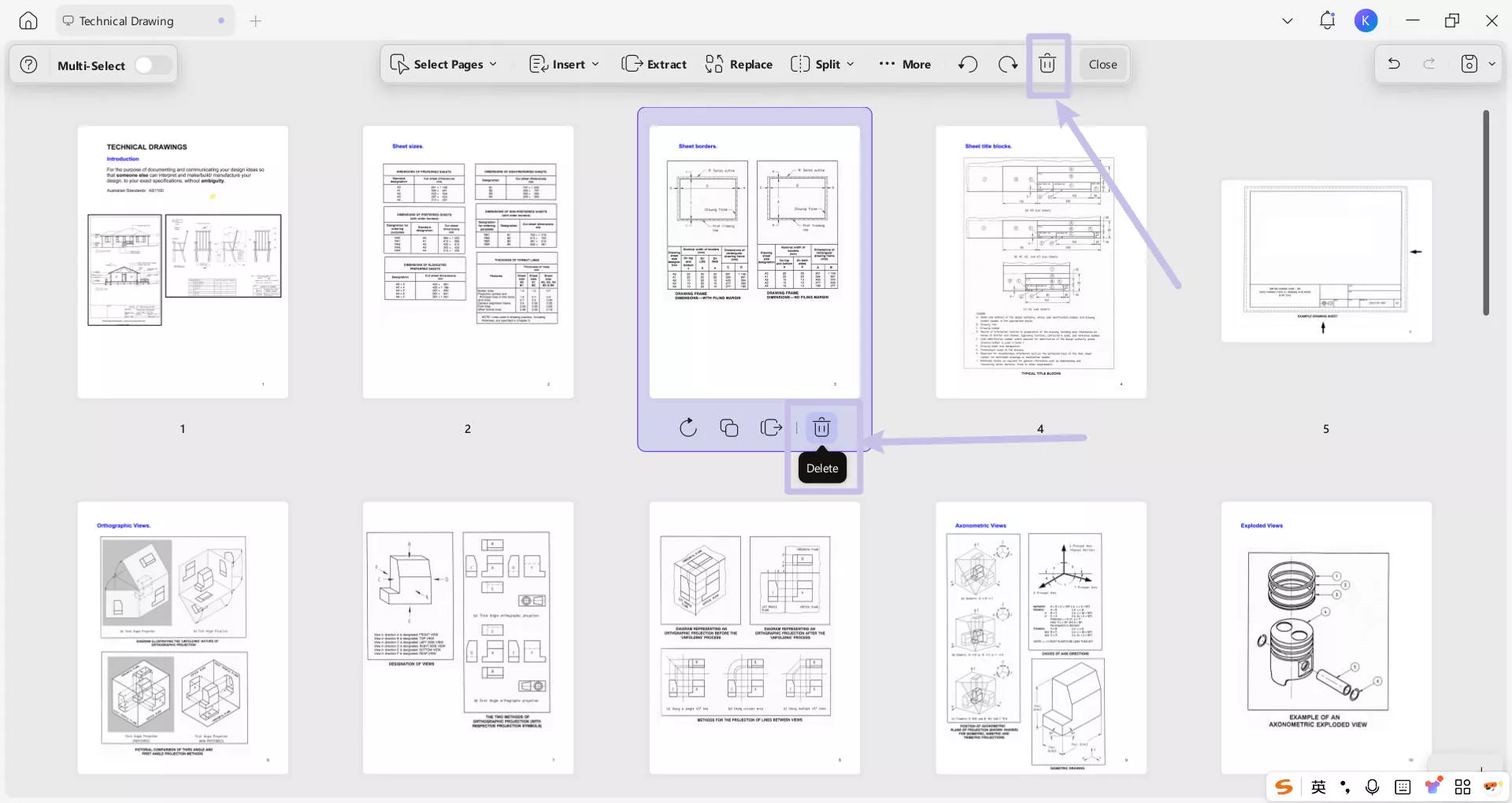The width and height of the screenshot is (1512, 803).
Task: Expand the save options chevron
Action: point(1492,64)
